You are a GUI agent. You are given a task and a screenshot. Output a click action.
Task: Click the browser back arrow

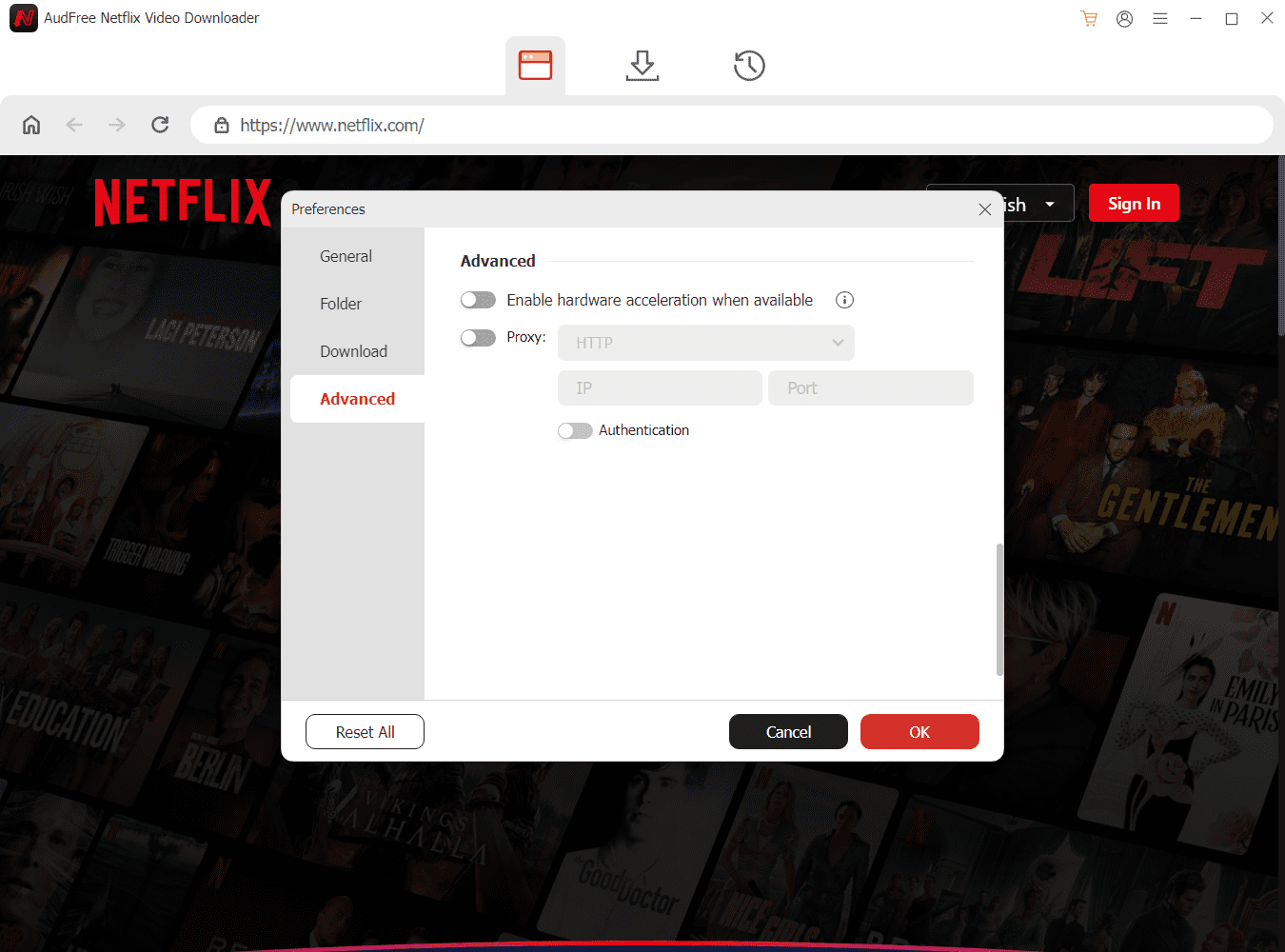pyautogui.click(x=74, y=125)
